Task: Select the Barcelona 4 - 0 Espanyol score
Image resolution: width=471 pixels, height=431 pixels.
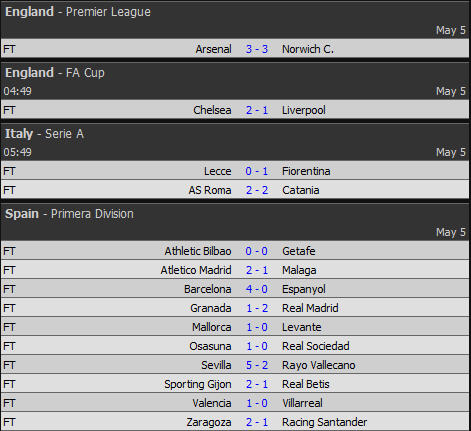Action: pos(257,289)
